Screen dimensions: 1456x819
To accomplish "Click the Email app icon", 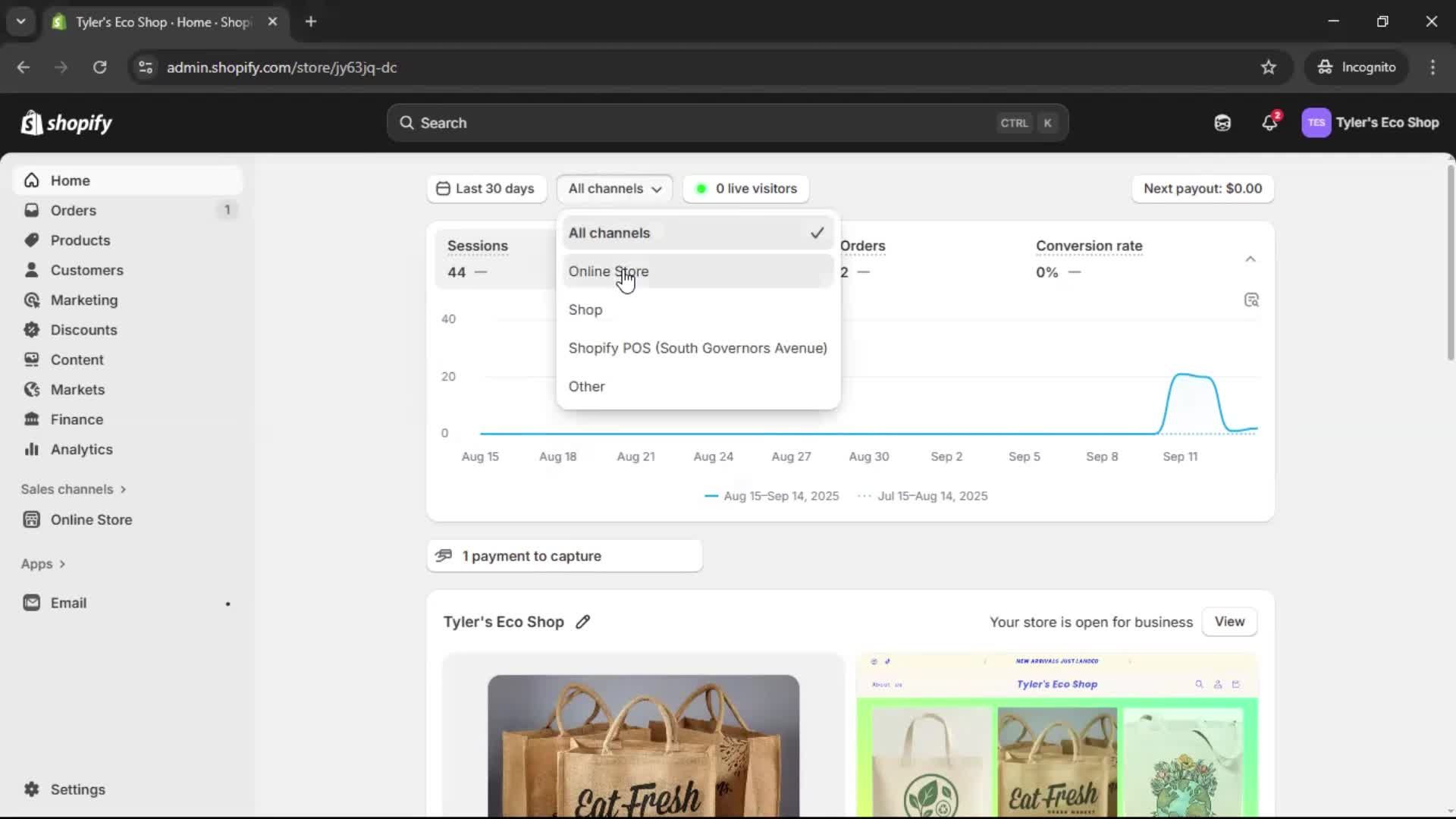I will (x=31, y=603).
